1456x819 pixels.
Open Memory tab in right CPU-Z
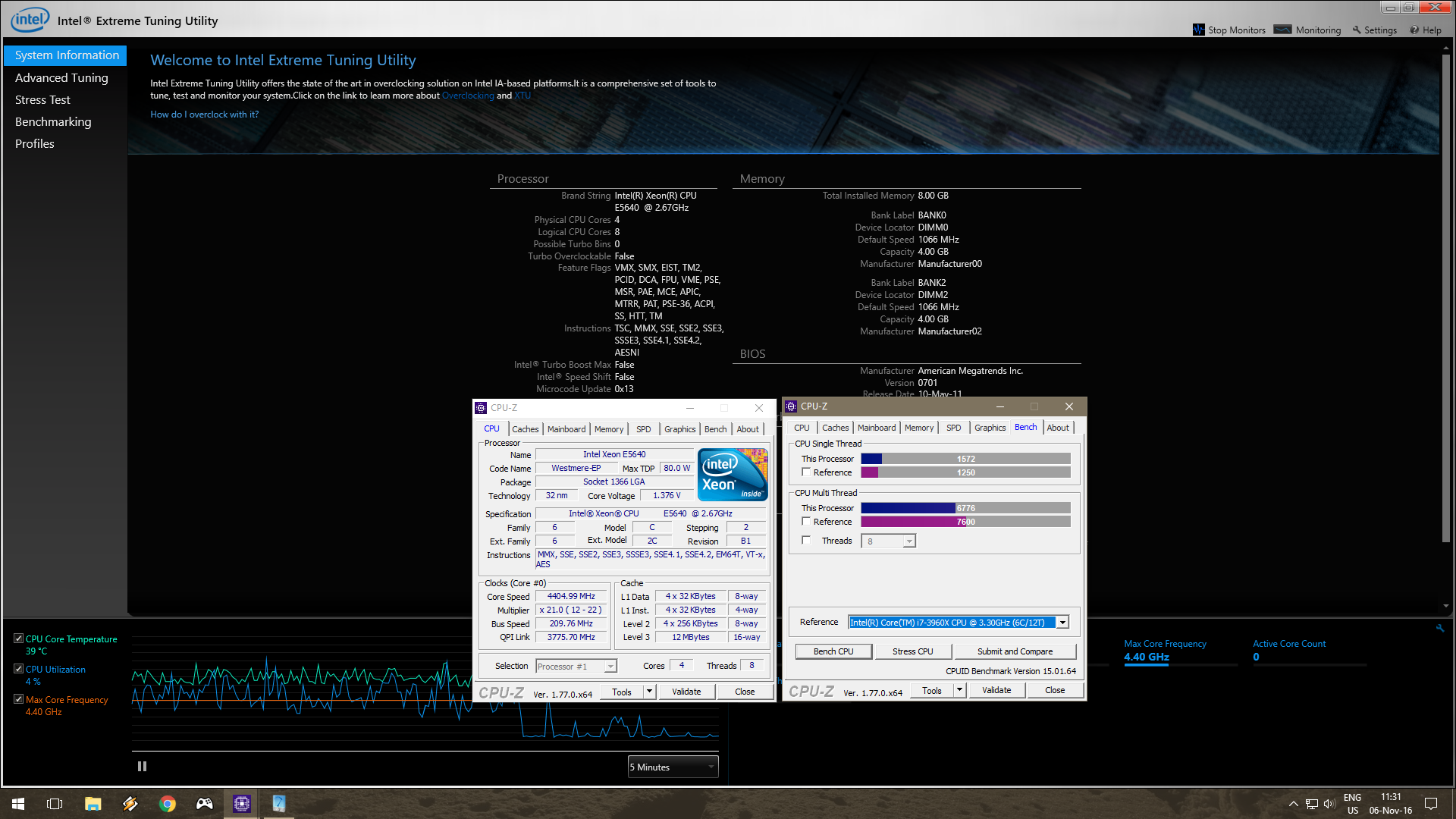click(x=919, y=428)
